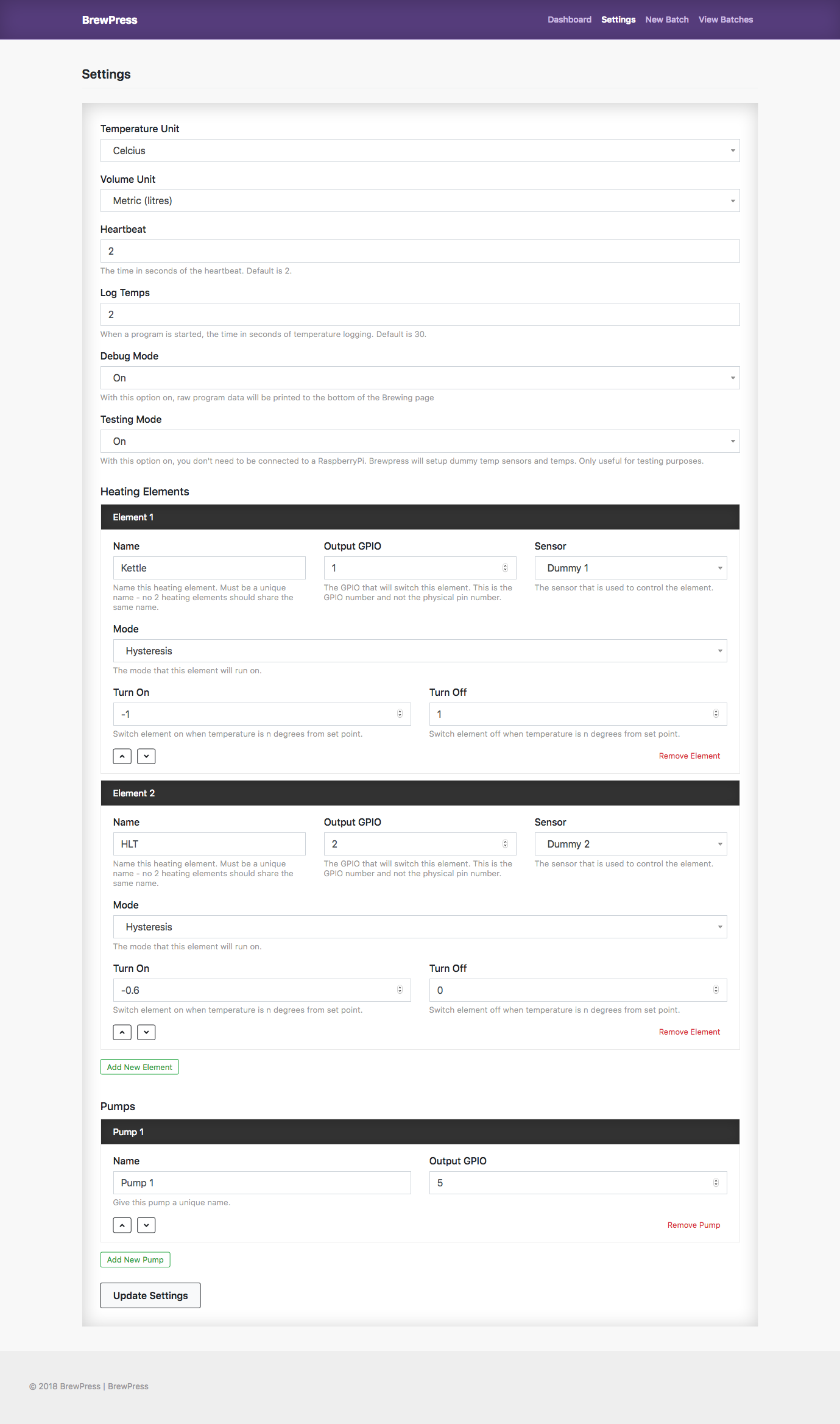Open Element 1 Sensor dropdown showing Dummy 1
840x1424 pixels.
[630, 568]
